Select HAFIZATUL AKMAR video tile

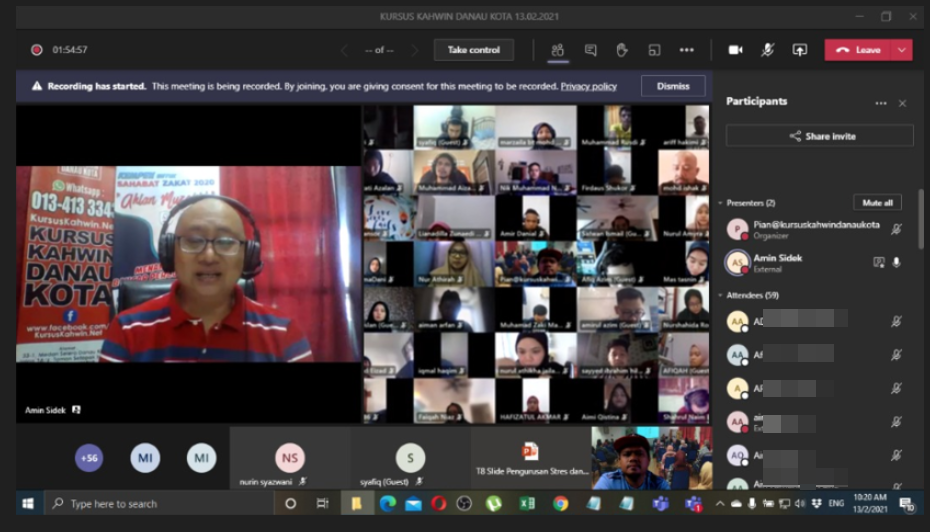point(536,401)
